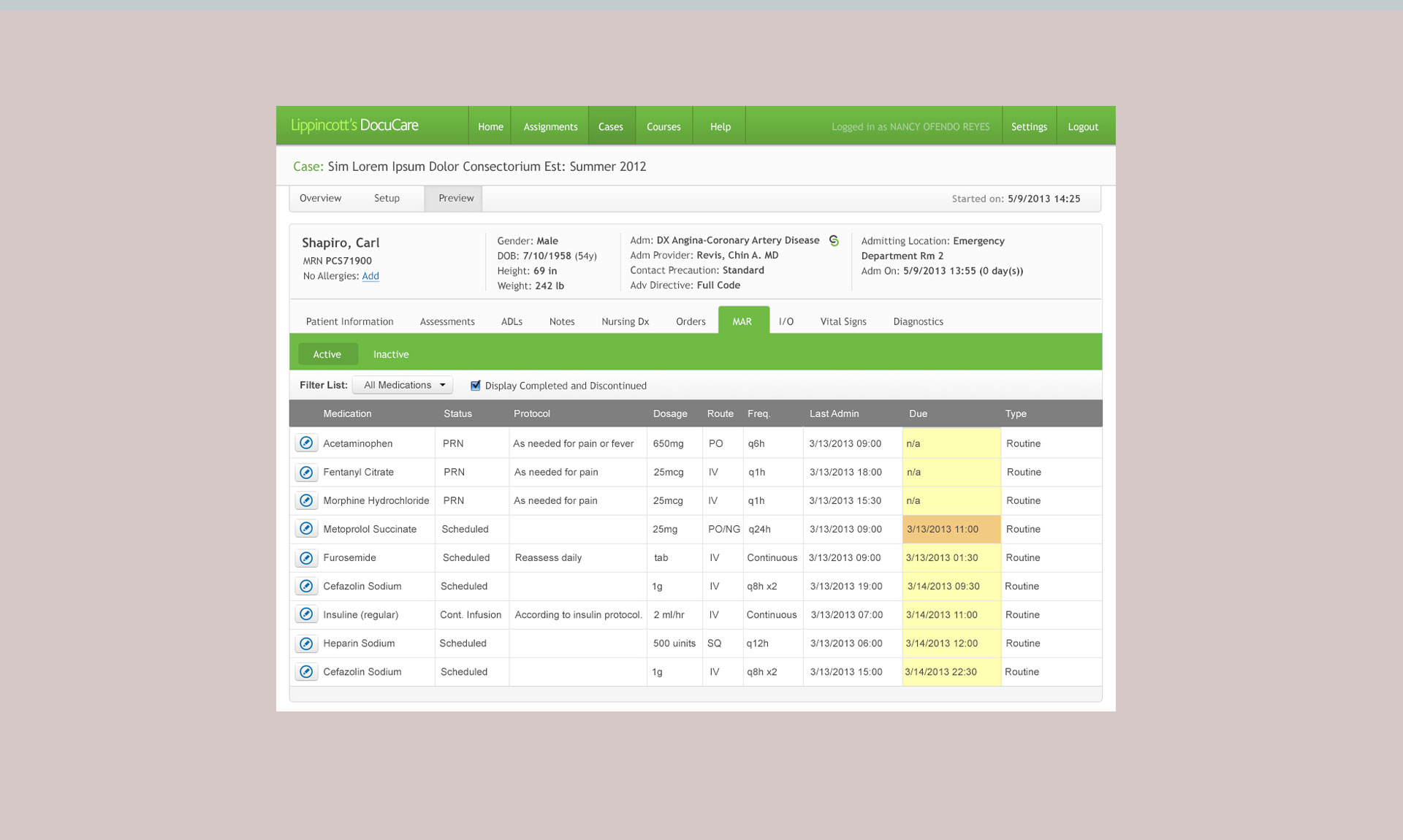Click the edit icon next to Furosemide
This screenshot has height=840, width=1403.
pyautogui.click(x=306, y=557)
